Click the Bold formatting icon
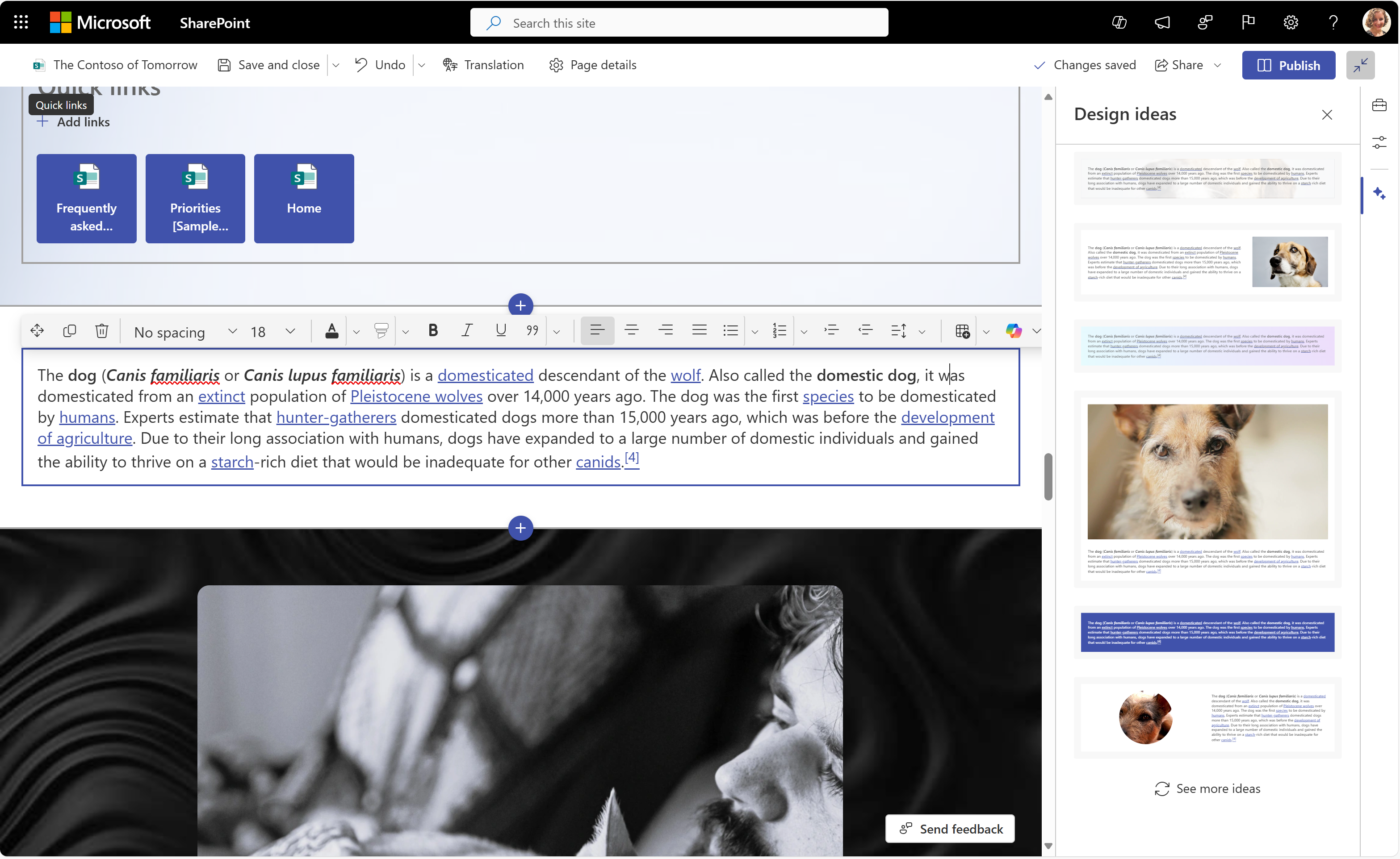This screenshot has height=859, width=1400. coord(432,330)
